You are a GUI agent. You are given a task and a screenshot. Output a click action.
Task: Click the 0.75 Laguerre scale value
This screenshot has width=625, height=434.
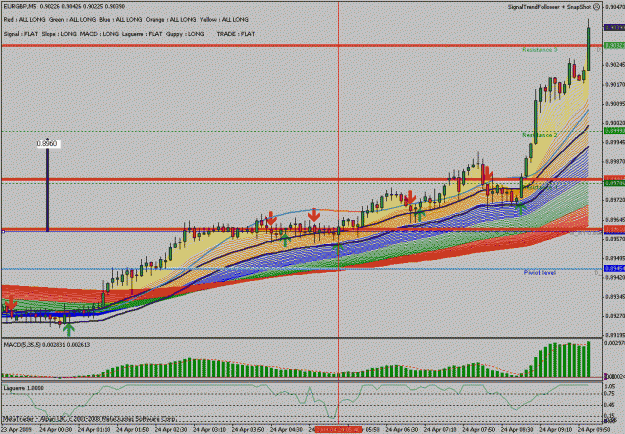tap(609, 393)
